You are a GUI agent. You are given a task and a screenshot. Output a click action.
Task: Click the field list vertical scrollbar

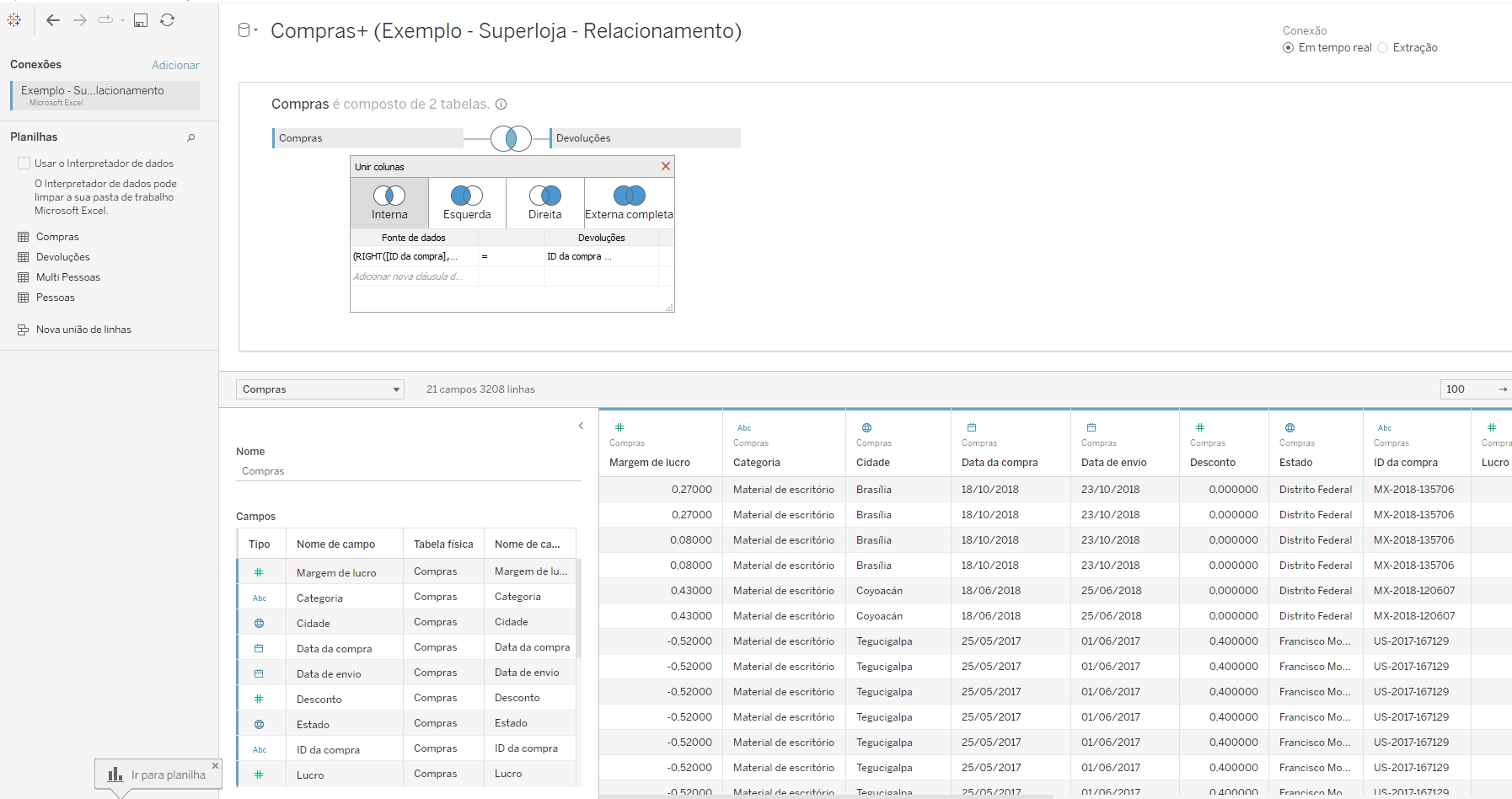(579, 609)
